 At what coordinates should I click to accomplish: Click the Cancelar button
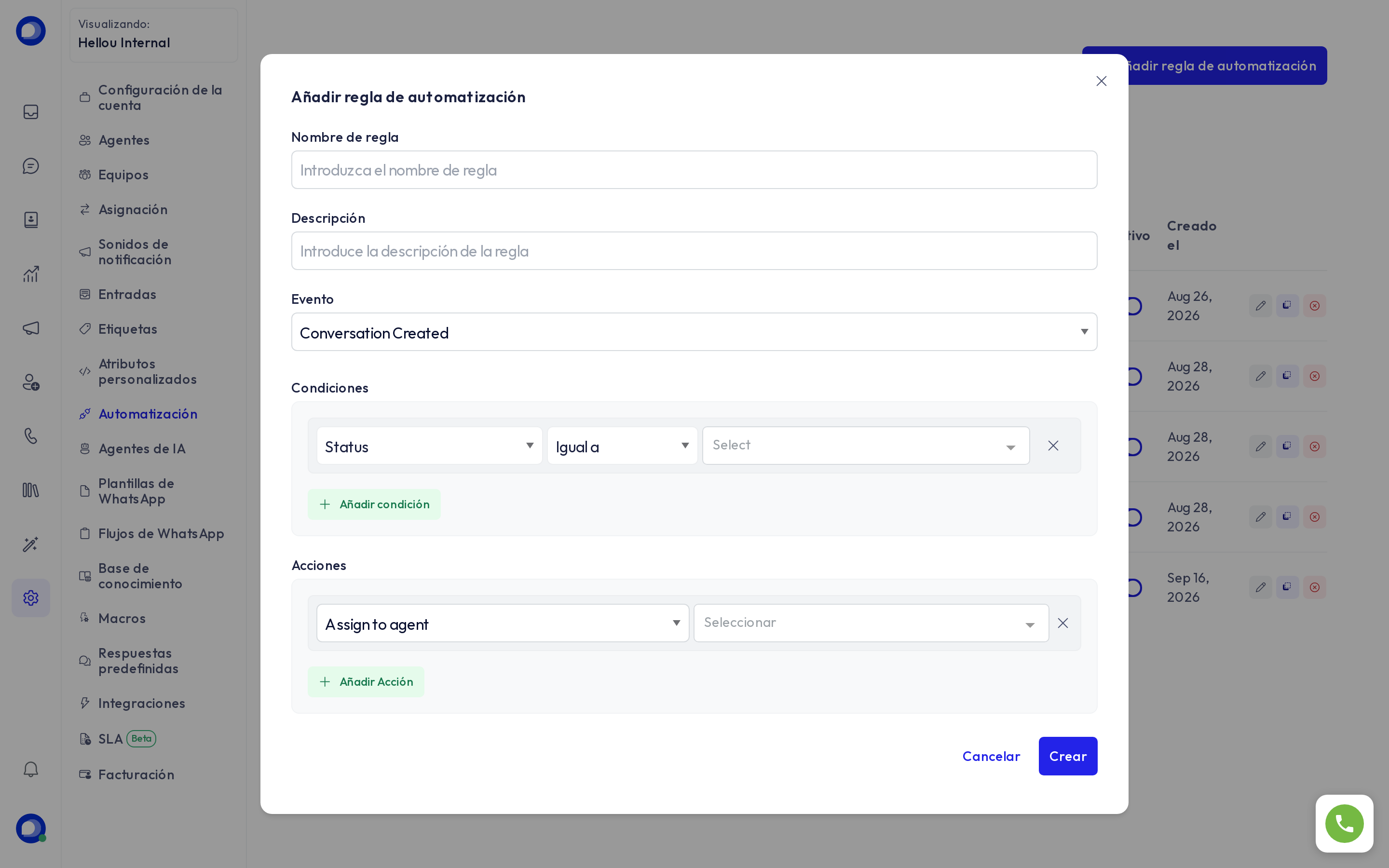991,756
